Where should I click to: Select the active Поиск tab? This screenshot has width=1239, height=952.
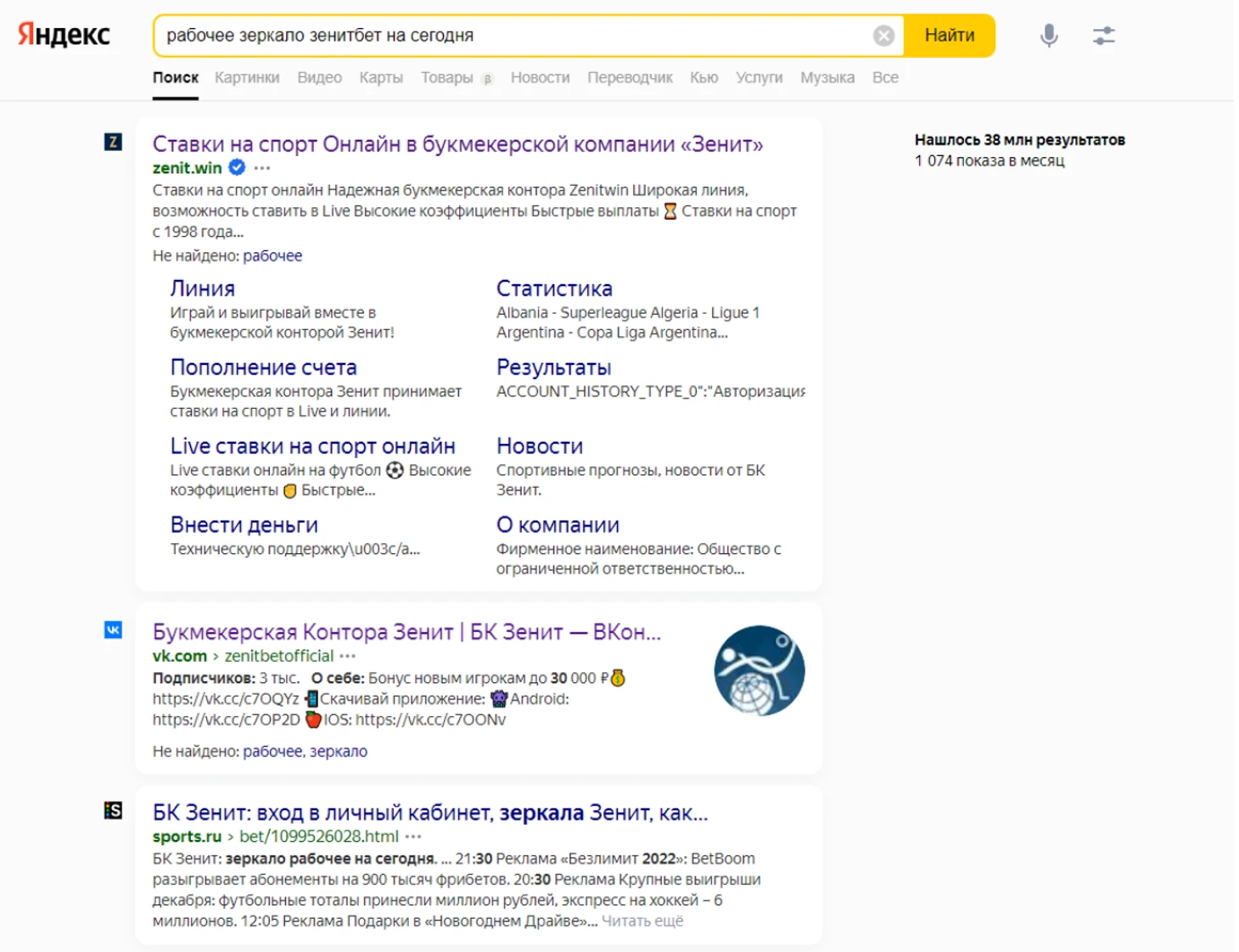click(x=176, y=77)
